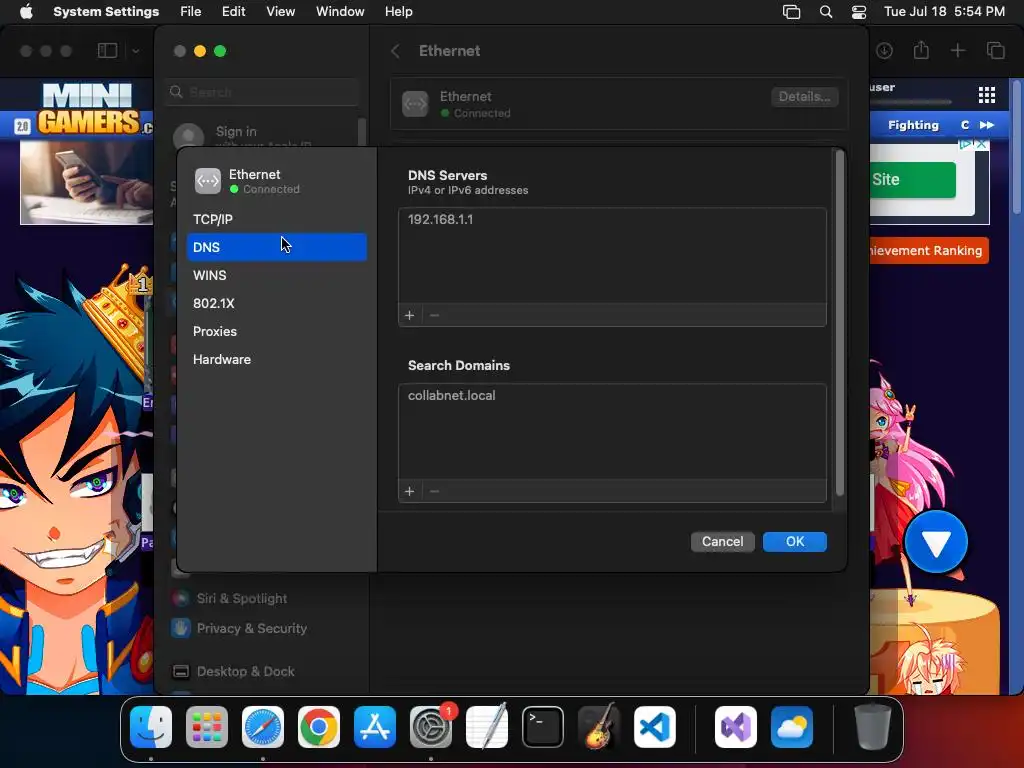The height and width of the screenshot is (768, 1024).
Task: Add a search domain with plus button
Action: pyautogui.click(x=409, y=491)
